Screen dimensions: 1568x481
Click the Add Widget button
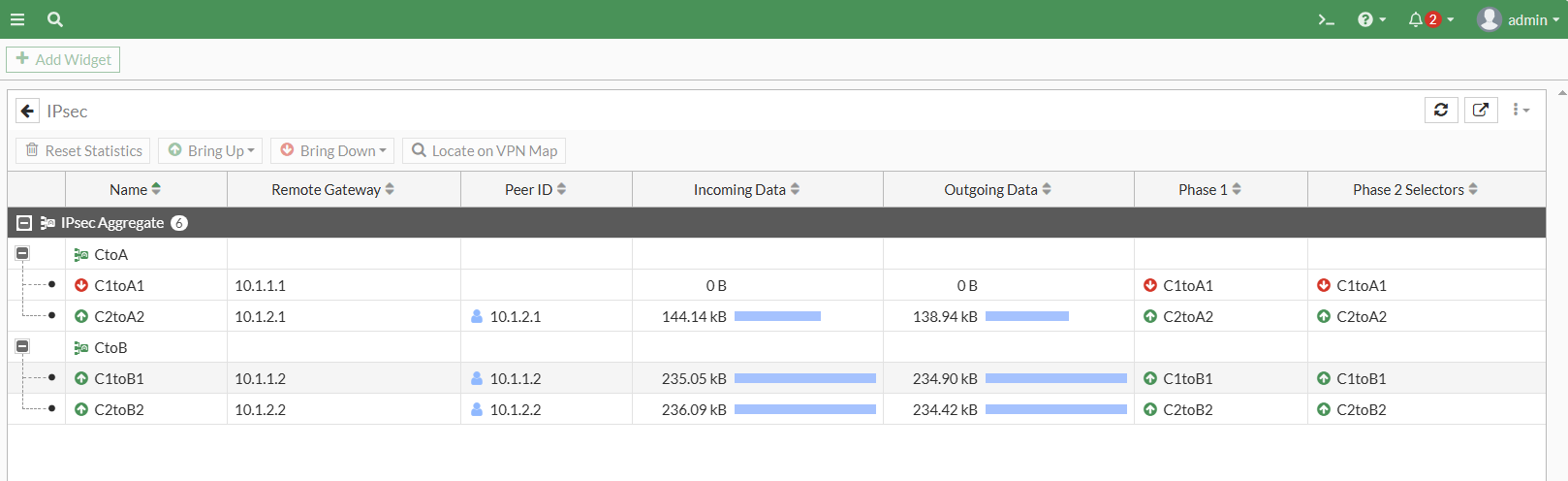63,59
